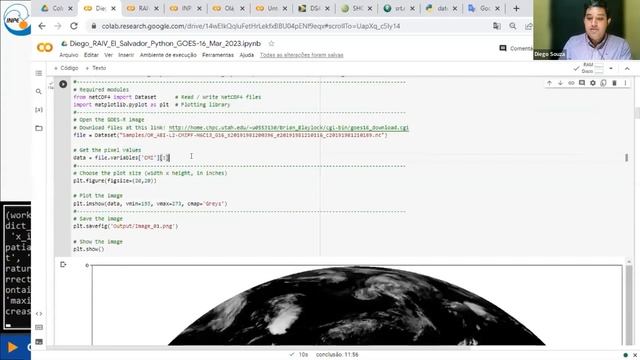
Task: Open the table of contents sidebar icon
Action: 39,73
